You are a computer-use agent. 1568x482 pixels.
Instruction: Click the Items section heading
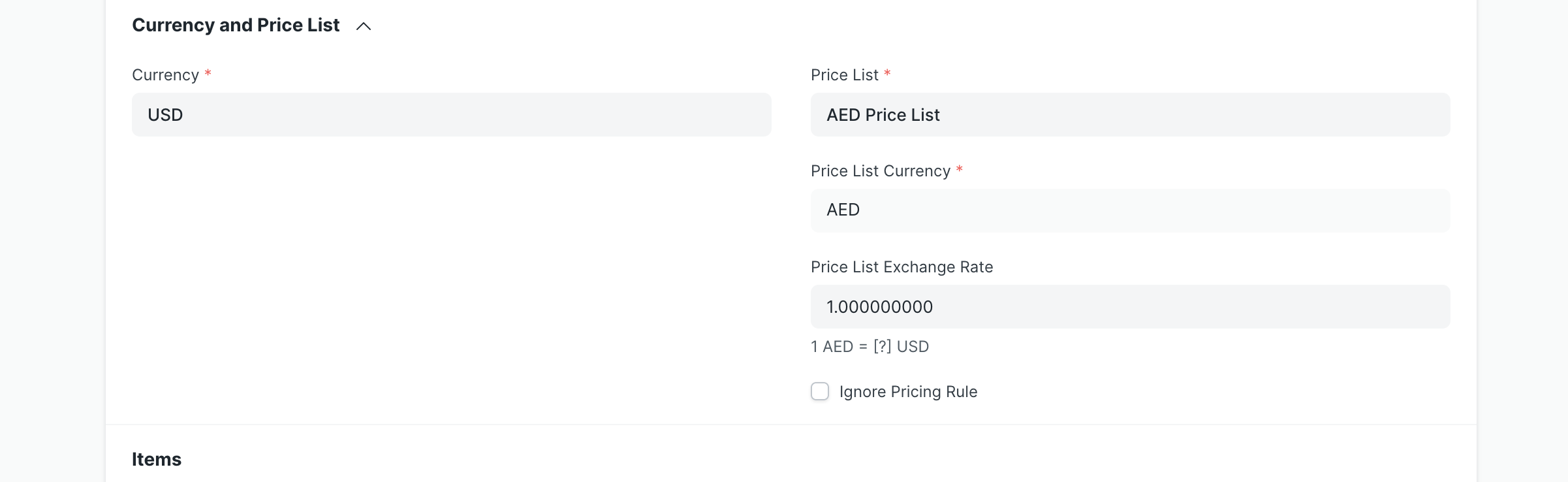click(157, 458)
